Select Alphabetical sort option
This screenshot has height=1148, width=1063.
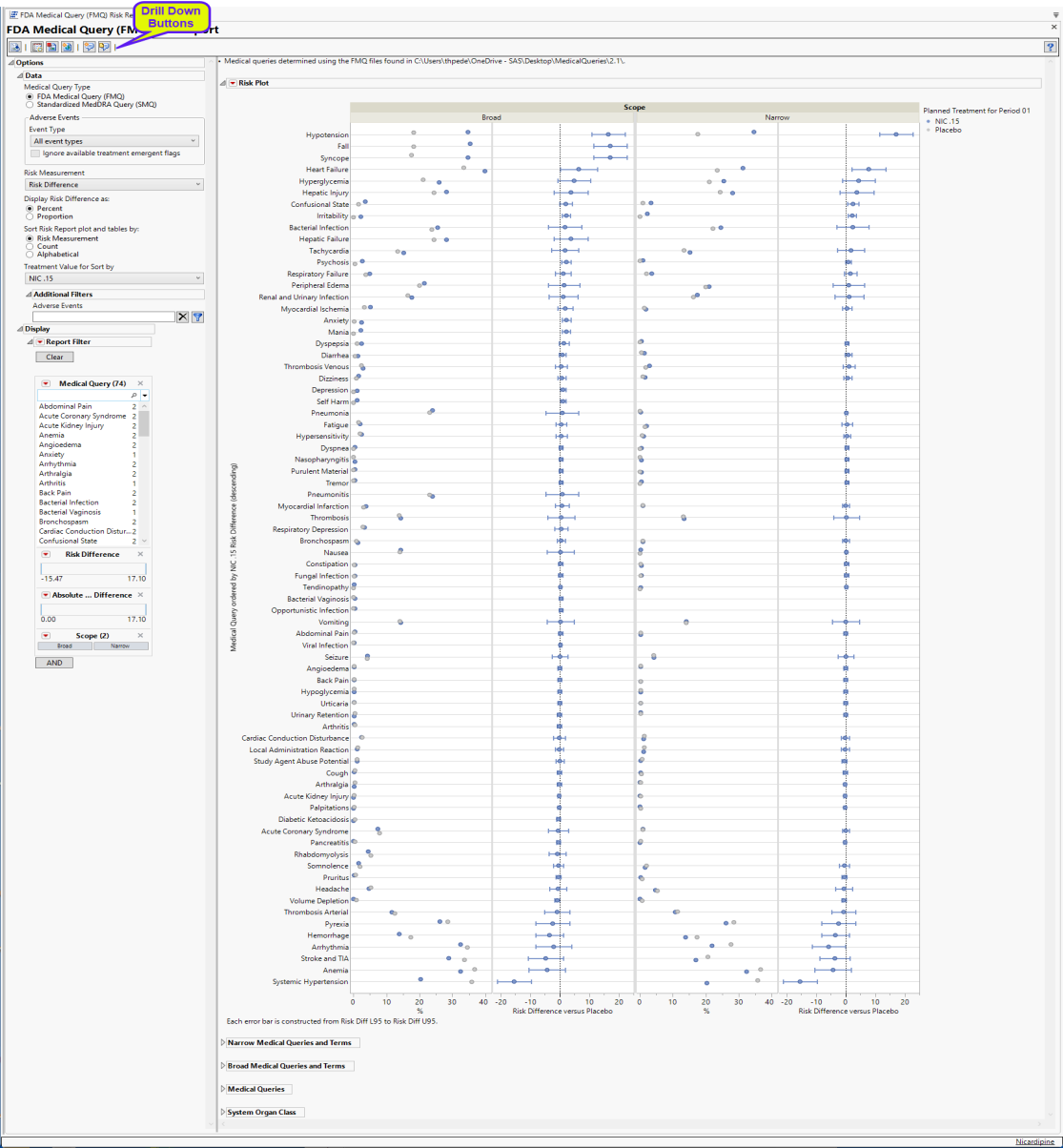30,255
